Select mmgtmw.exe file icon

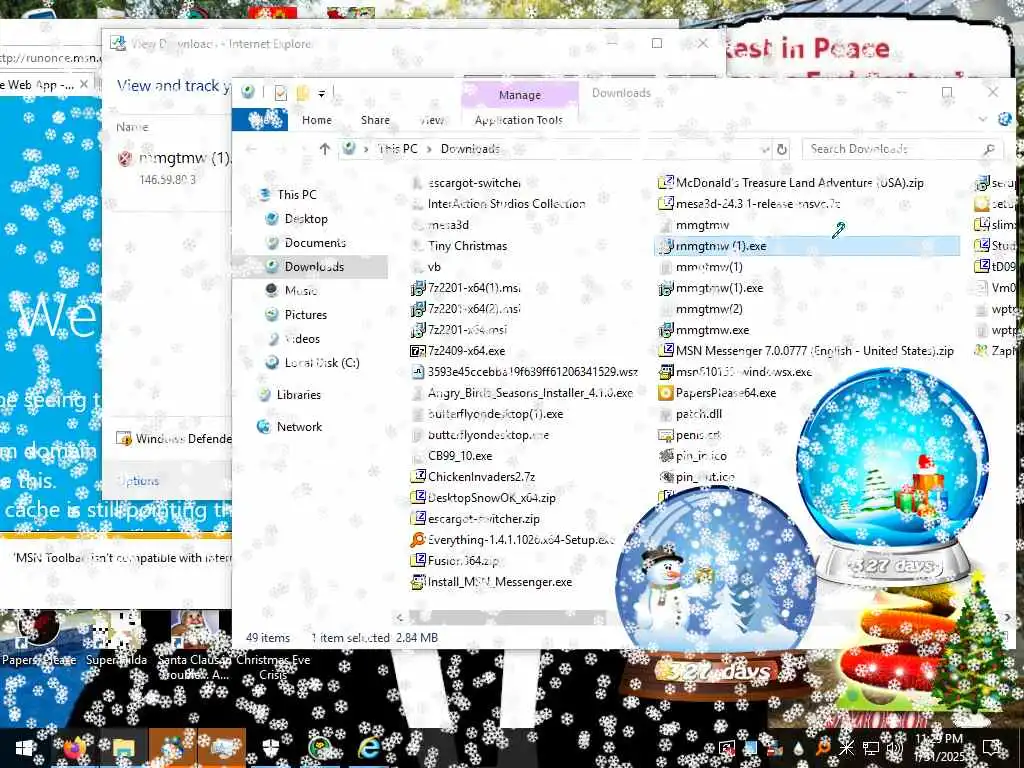(665, 330)
